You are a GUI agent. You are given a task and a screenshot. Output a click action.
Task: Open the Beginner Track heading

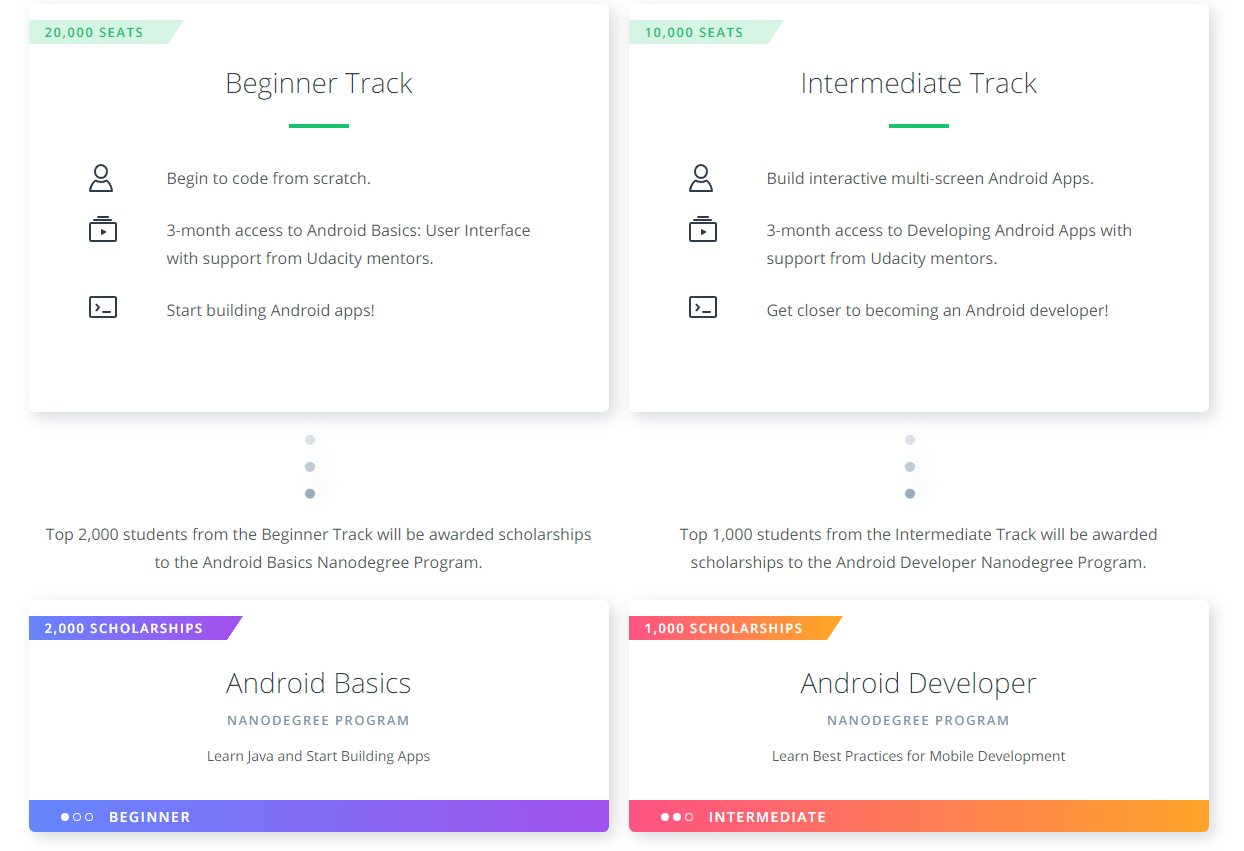coord(319,83)
